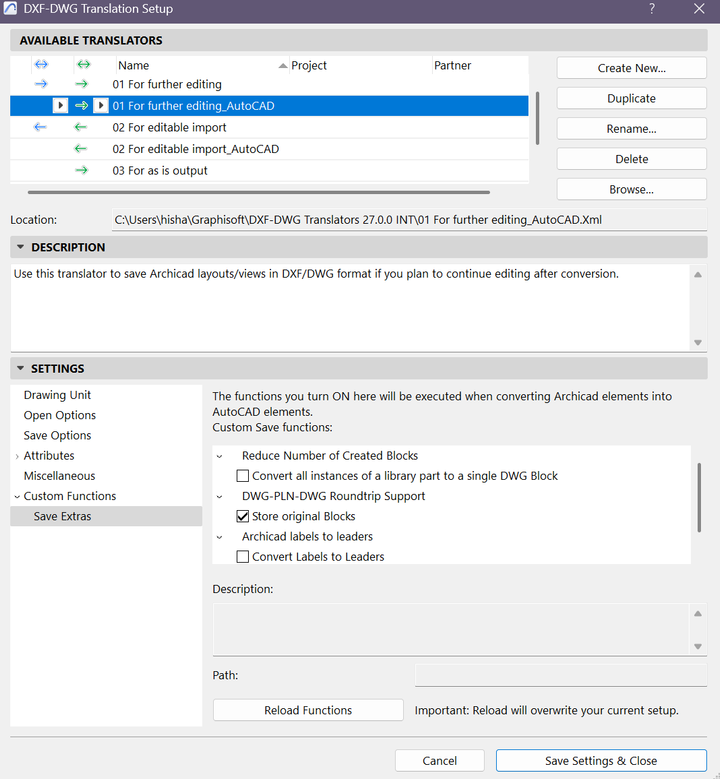This screenshot has height=779, width=720.
Task: Click green arrow beside 02 For editable import_AutoCAD
Action: [82, 149]
